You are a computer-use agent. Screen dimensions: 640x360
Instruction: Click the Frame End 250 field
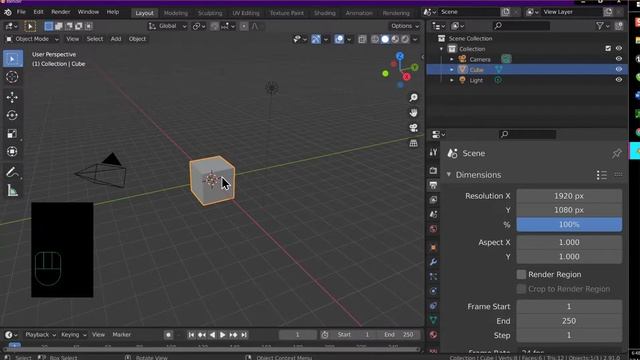coord(569,321)
